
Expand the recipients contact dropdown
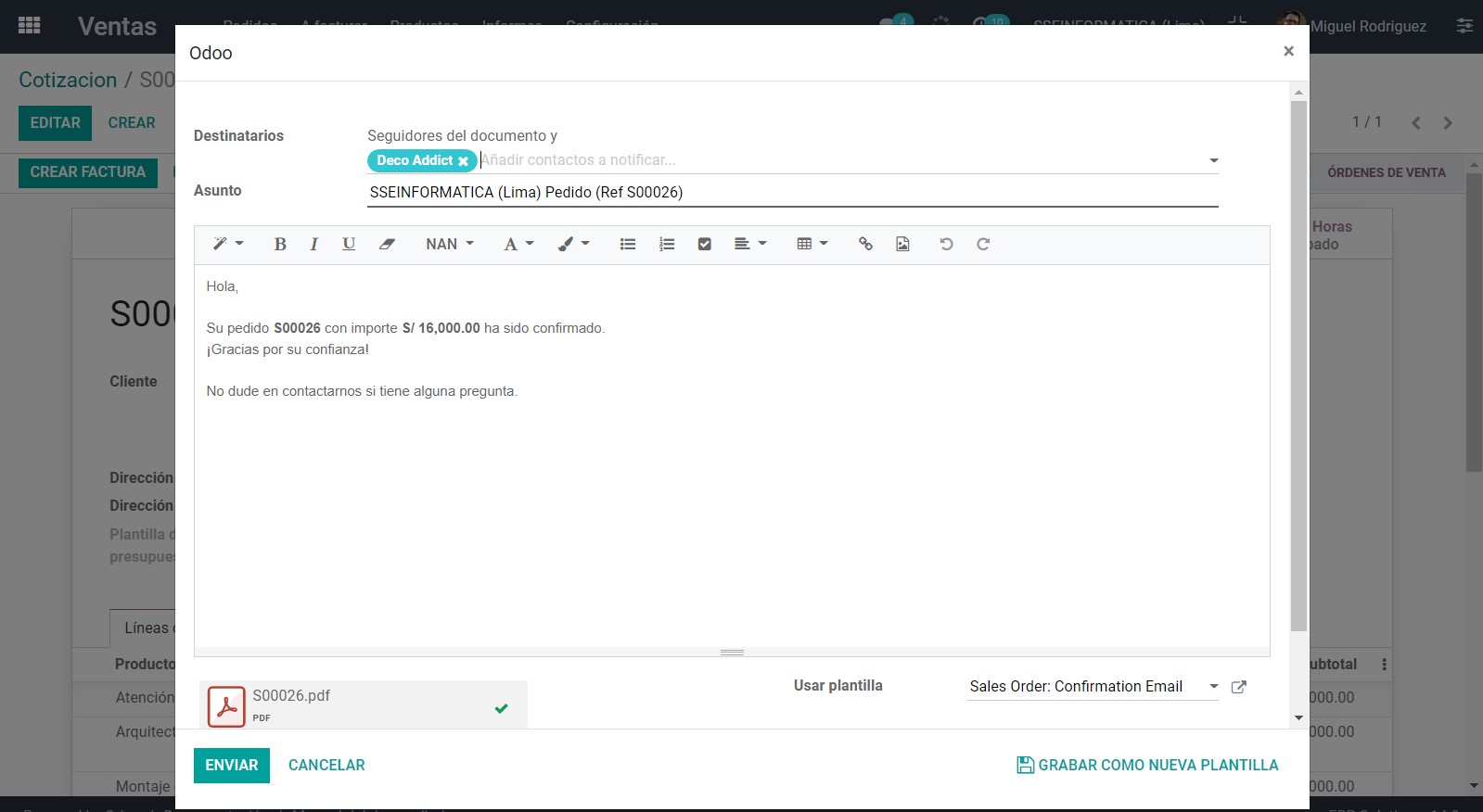point(1213,160)
